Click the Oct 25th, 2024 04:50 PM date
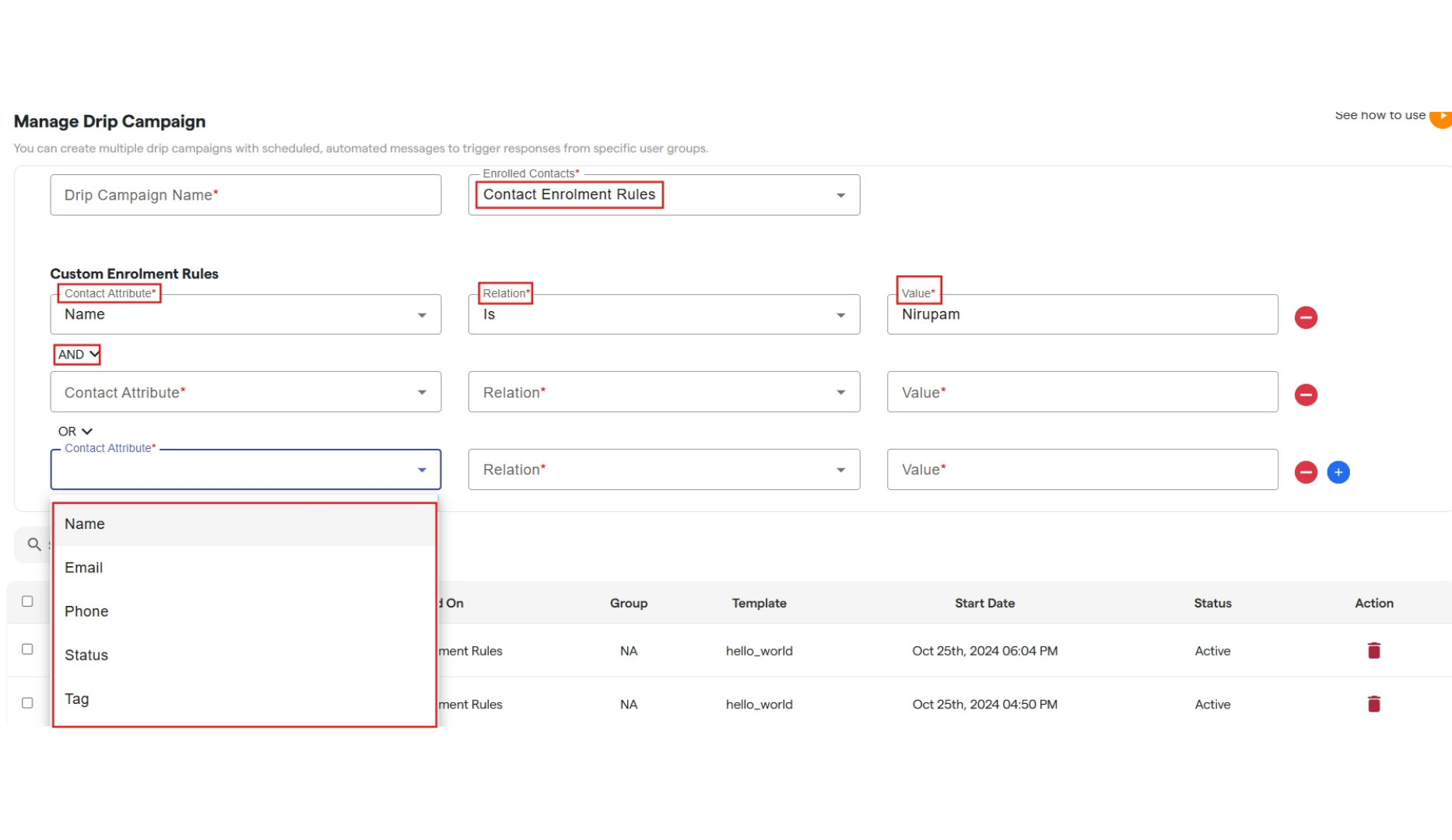Image resolution: width=1452 pixels, height=840 pixels. click(x=984, y=705)
